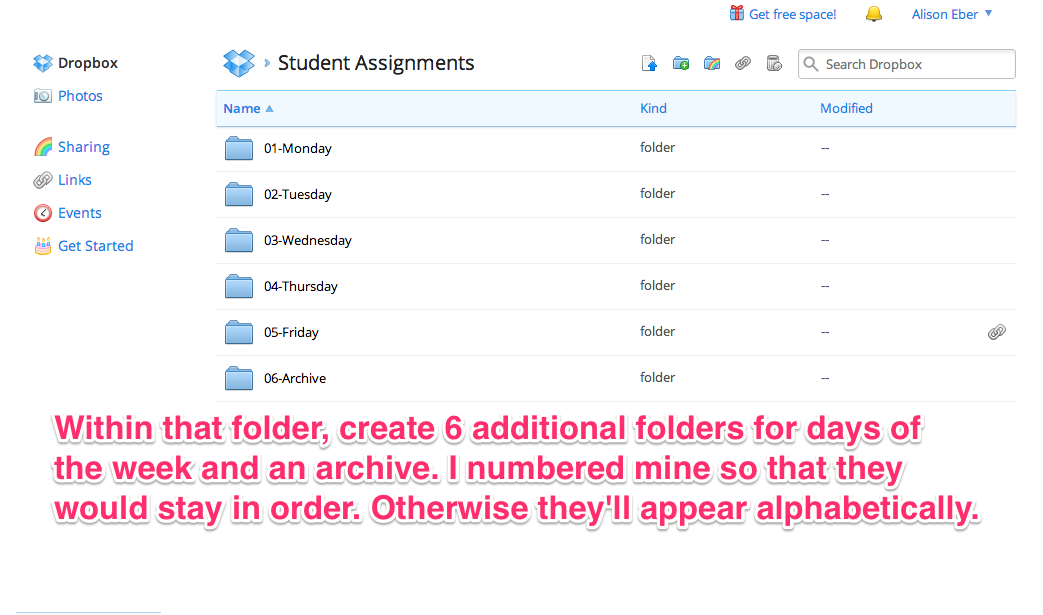
Task: Select the New folder icon
Action: 681,63
